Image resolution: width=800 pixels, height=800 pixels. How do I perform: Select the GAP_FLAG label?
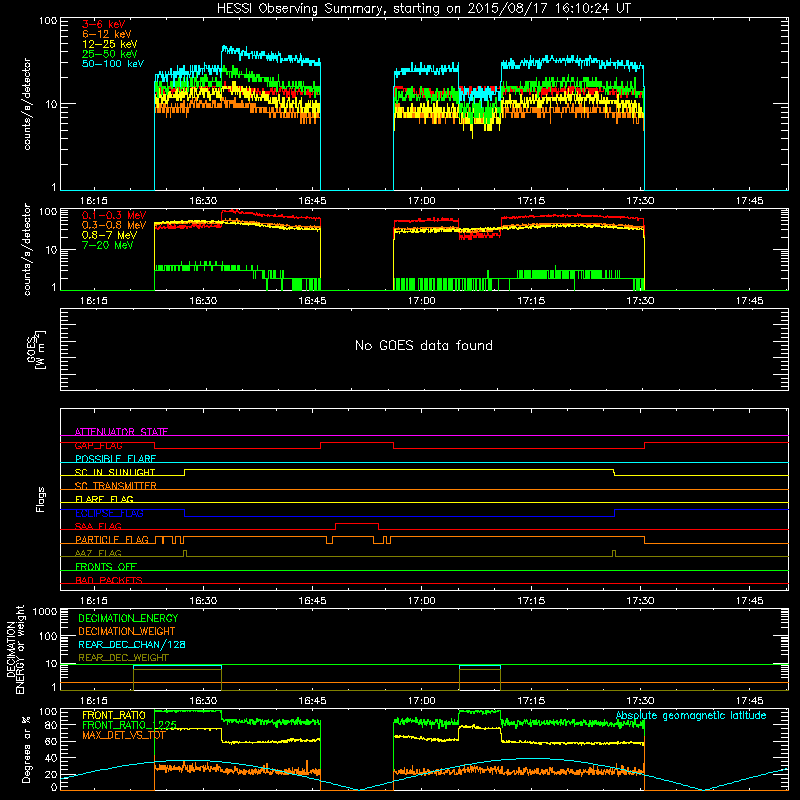coord(98,445)
